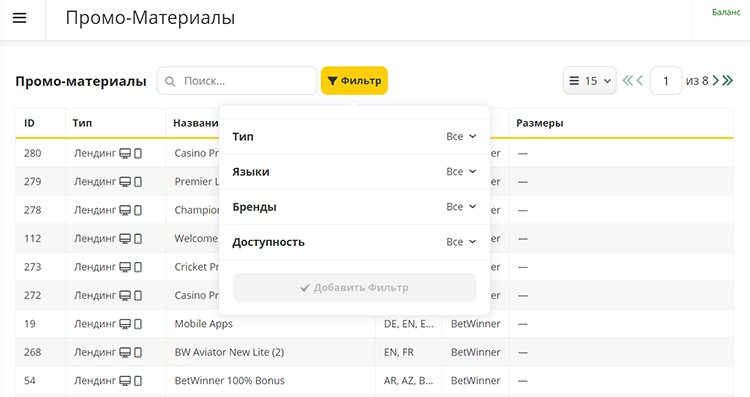The height and width of the screenshot is (397, 750).
Task: Click the Поиск search field
Action: 237,81
